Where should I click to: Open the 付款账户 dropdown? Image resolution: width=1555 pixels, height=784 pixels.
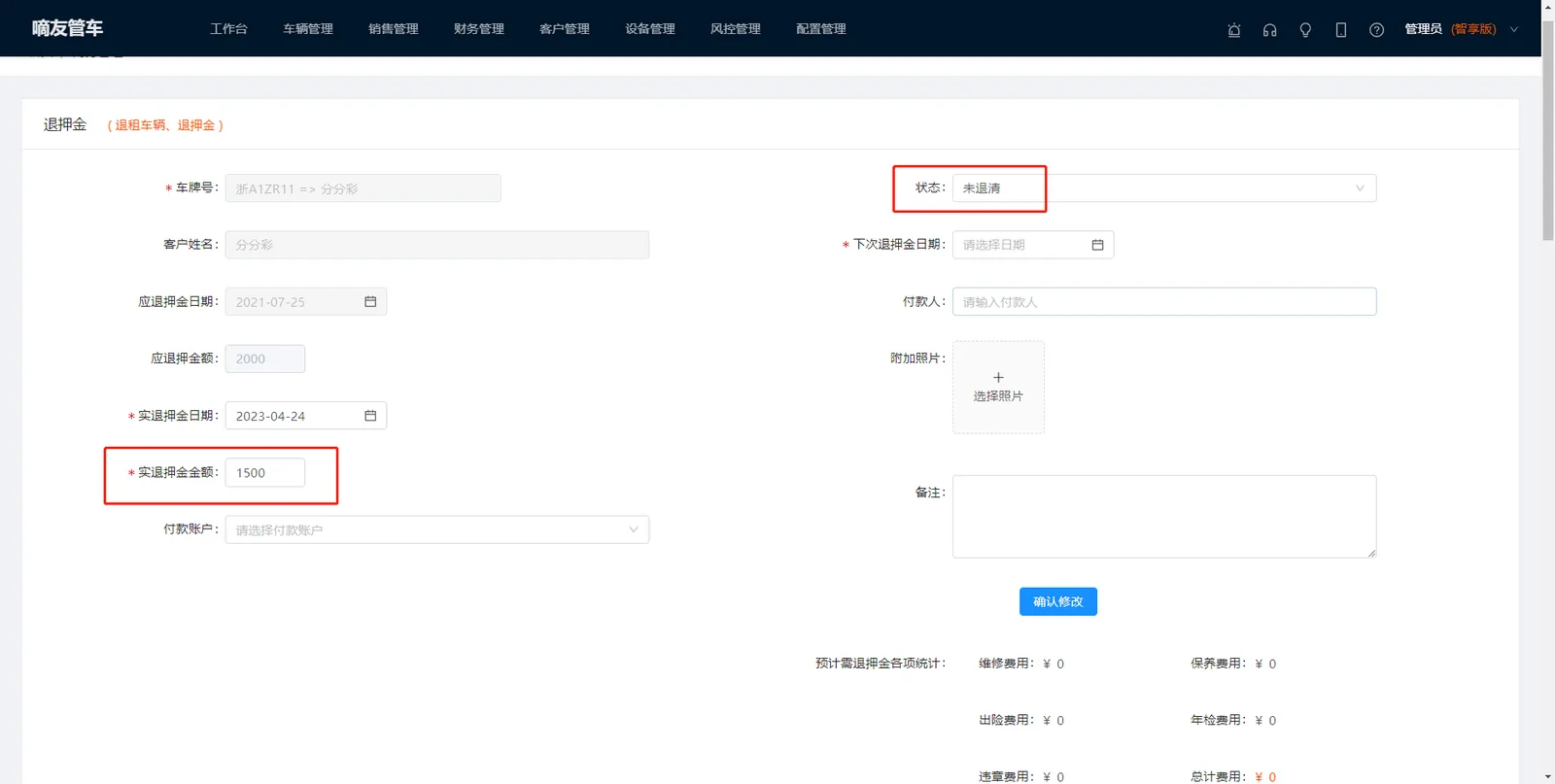tap(437, 529)
